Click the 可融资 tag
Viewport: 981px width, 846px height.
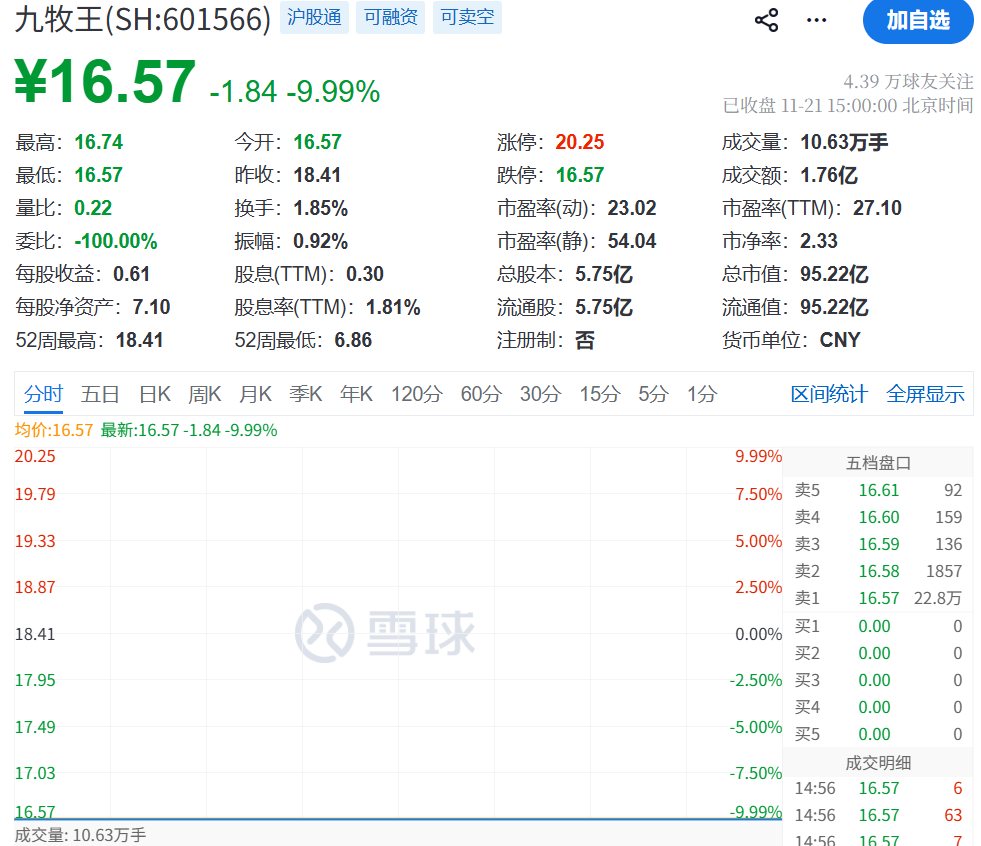coord(390,18)
